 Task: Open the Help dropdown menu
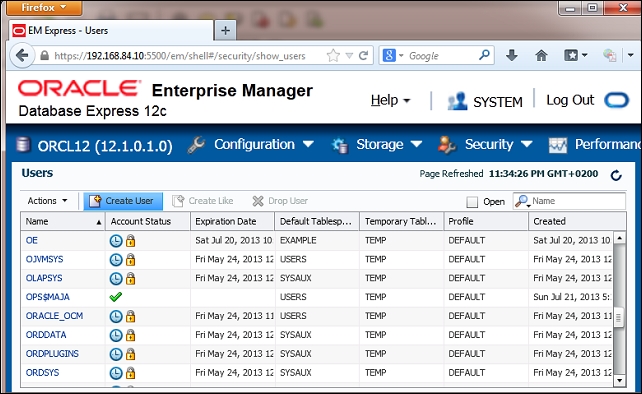coord(390,100)
